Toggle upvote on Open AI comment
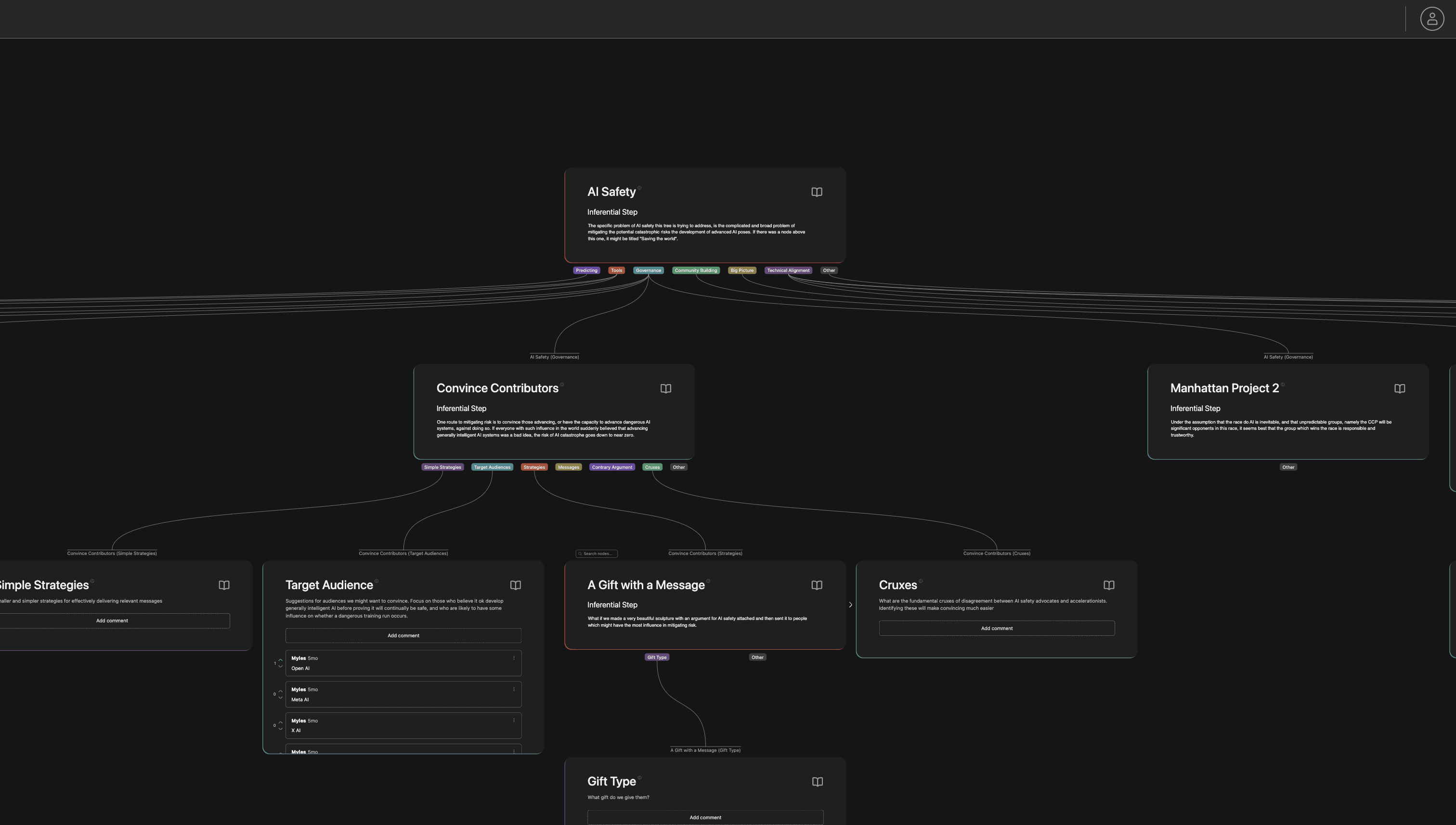Screen dimensions: 1456x825 (x=281, y=659)
